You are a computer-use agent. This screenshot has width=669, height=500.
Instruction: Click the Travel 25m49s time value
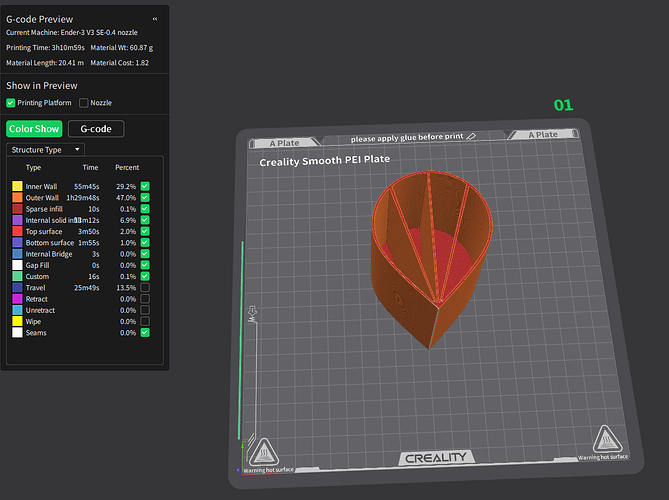click(87, 288)
